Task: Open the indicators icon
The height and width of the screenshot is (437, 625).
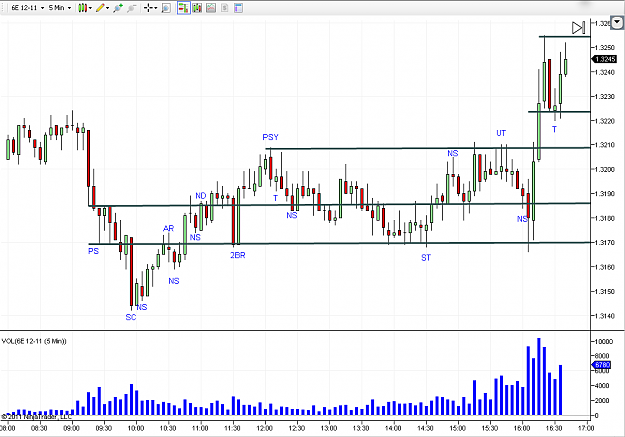Action: [211, 8]
